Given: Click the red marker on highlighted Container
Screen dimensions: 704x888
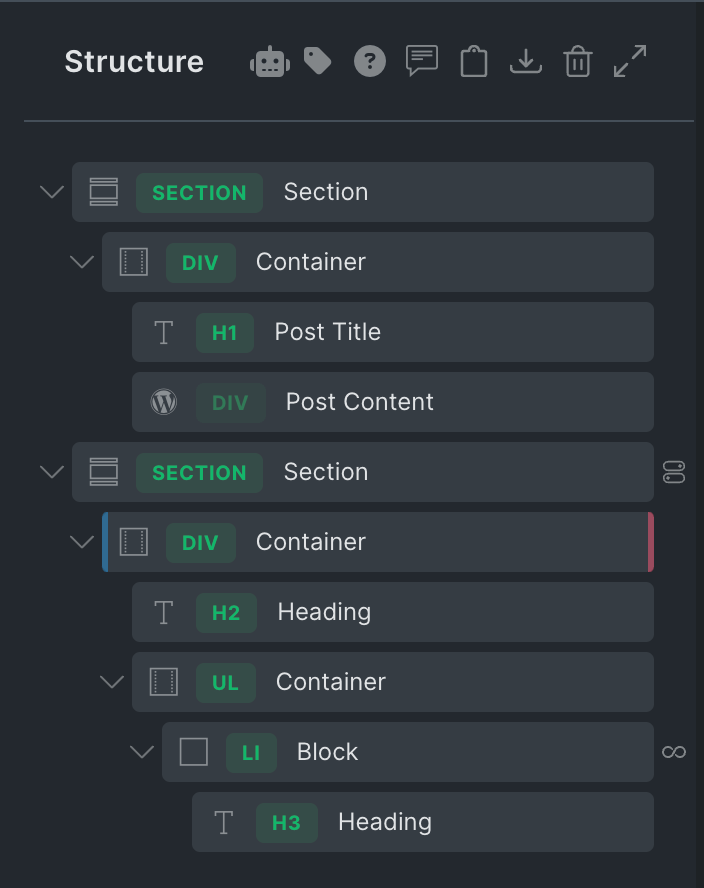Looking at the screenshot, I should (651, 542).
